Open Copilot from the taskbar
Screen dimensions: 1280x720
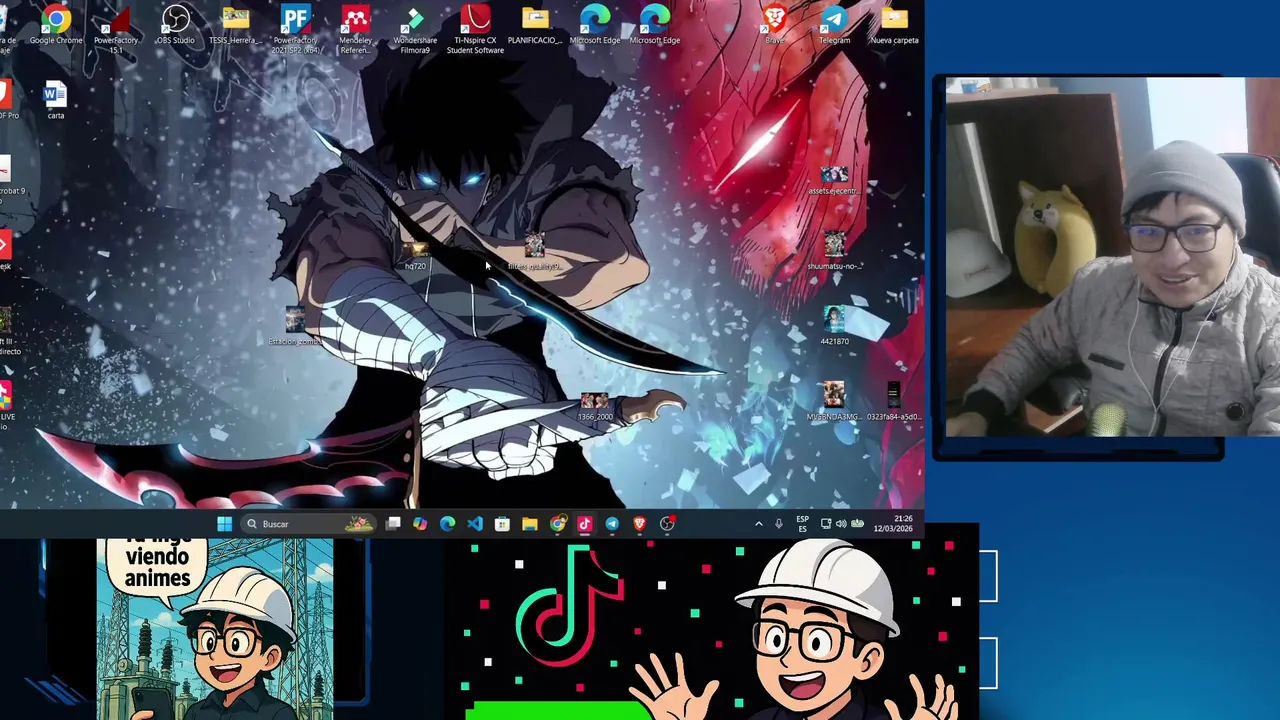point(420,524)
